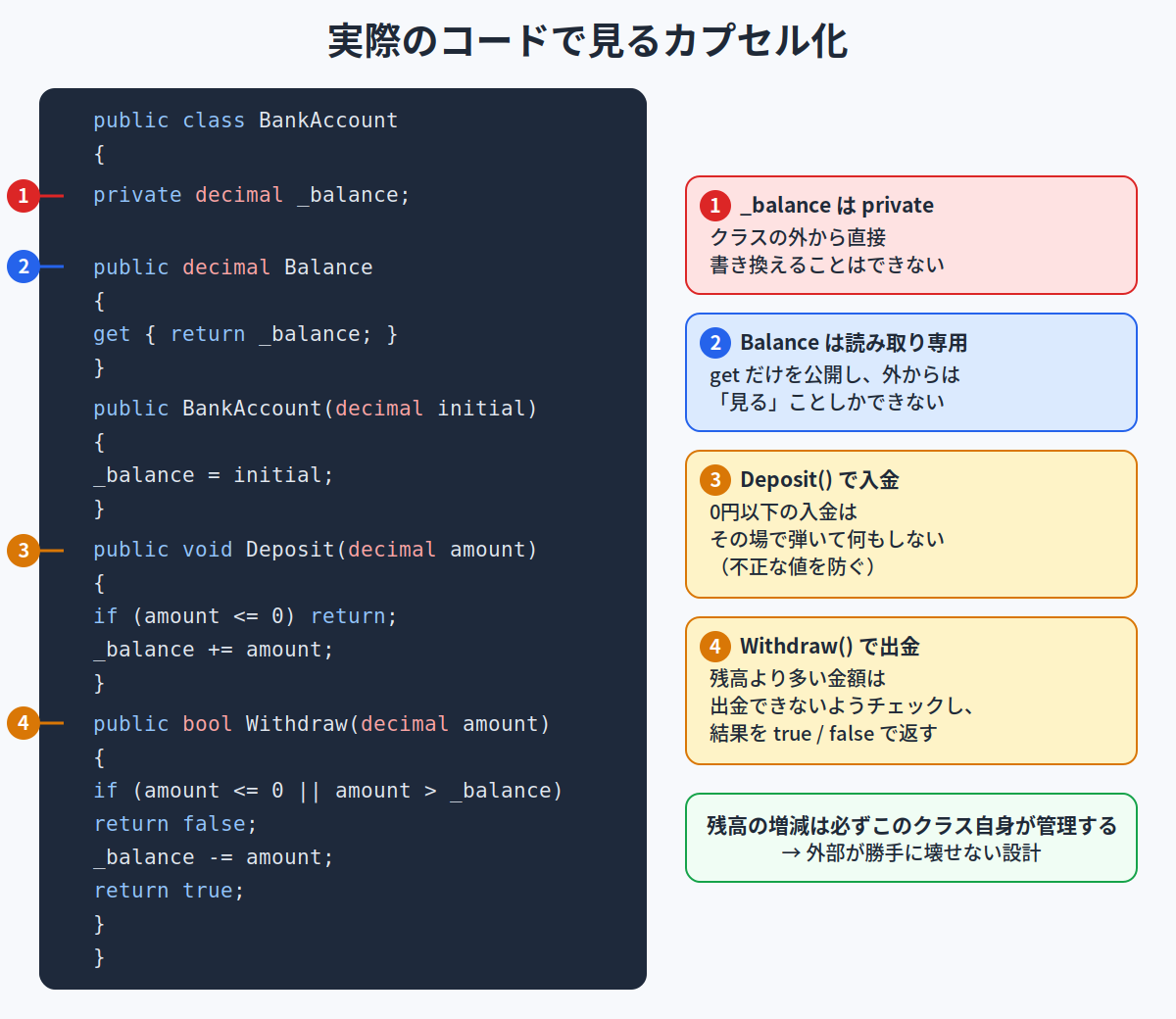Select the text "get だけを公開し、外からは"

835,374
